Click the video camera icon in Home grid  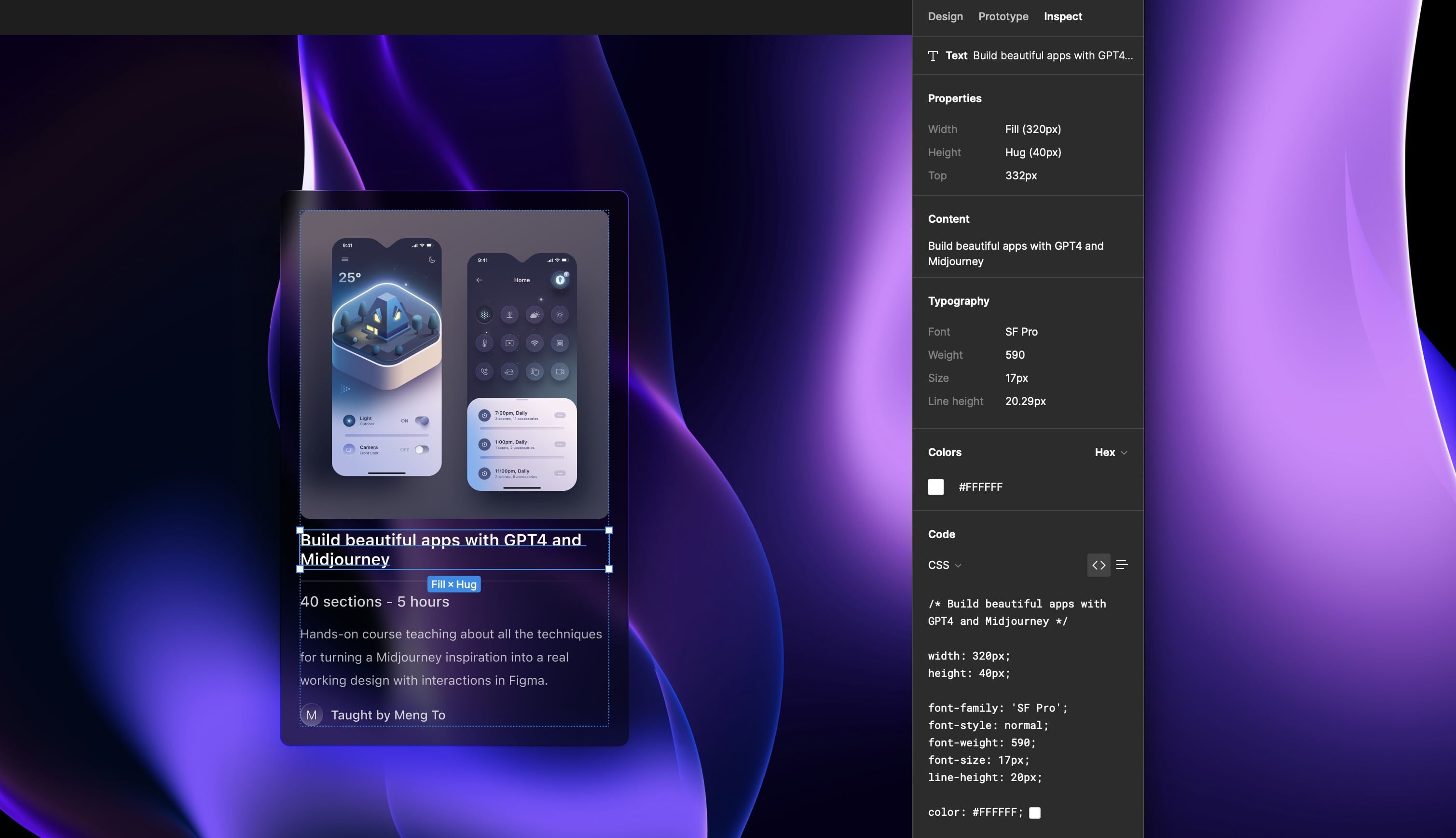click(560, 372)
